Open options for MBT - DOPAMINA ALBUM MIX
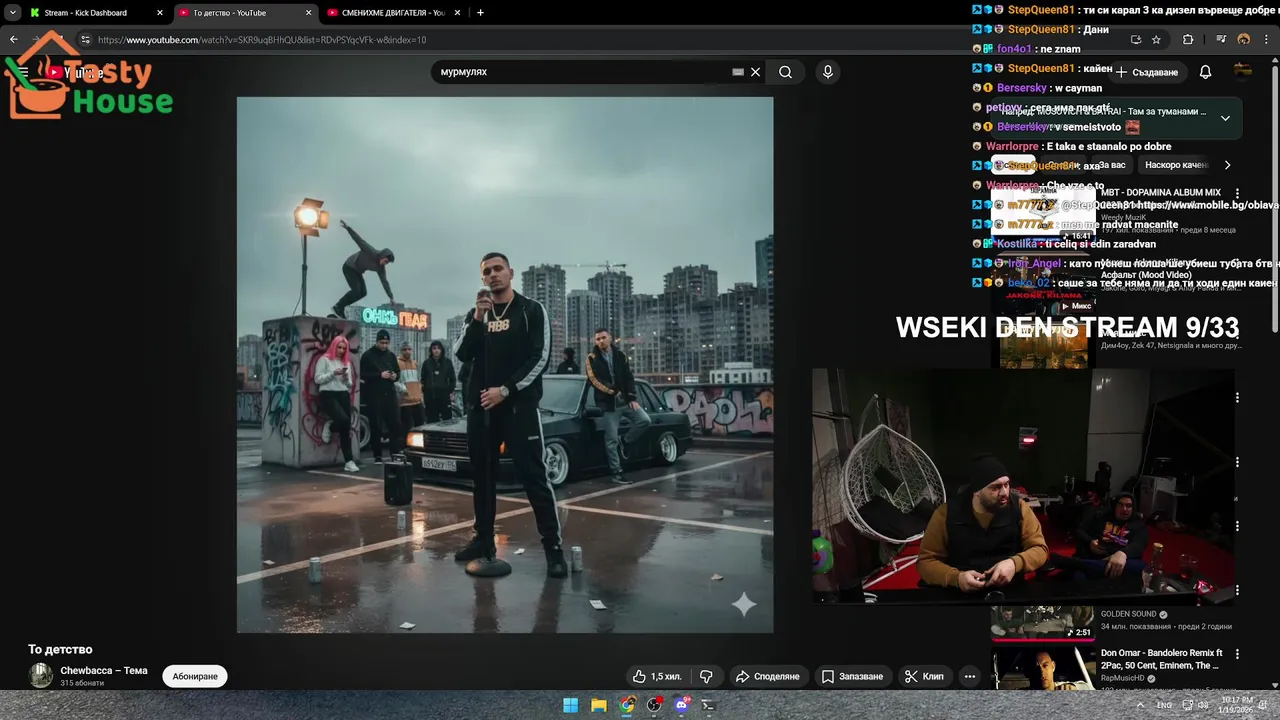Screen dimensions: 1280x720 pos(1237,194)
